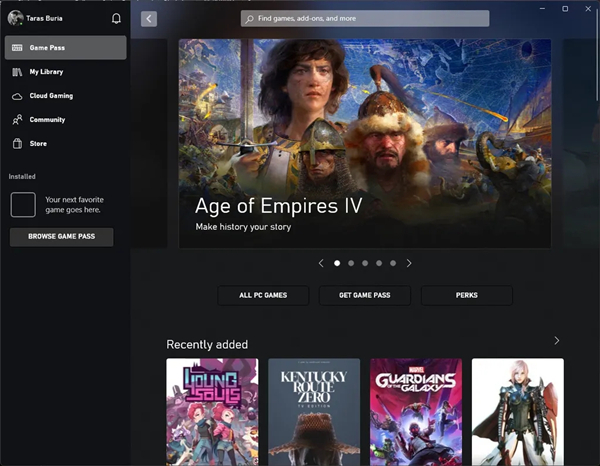Show previous carousel slide arrow

click(x=321, y=263)
